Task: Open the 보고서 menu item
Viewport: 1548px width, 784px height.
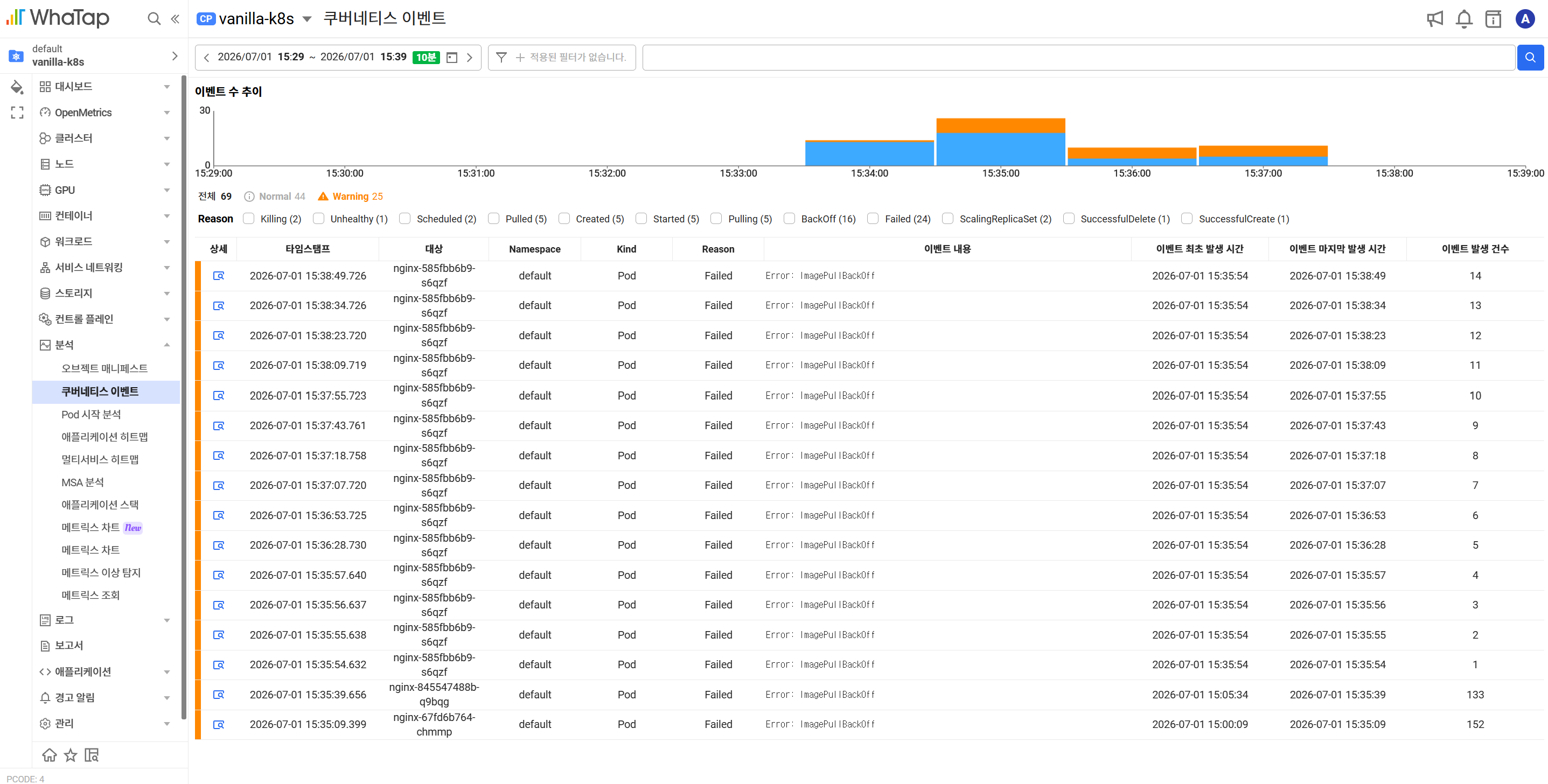Action: 68,645
